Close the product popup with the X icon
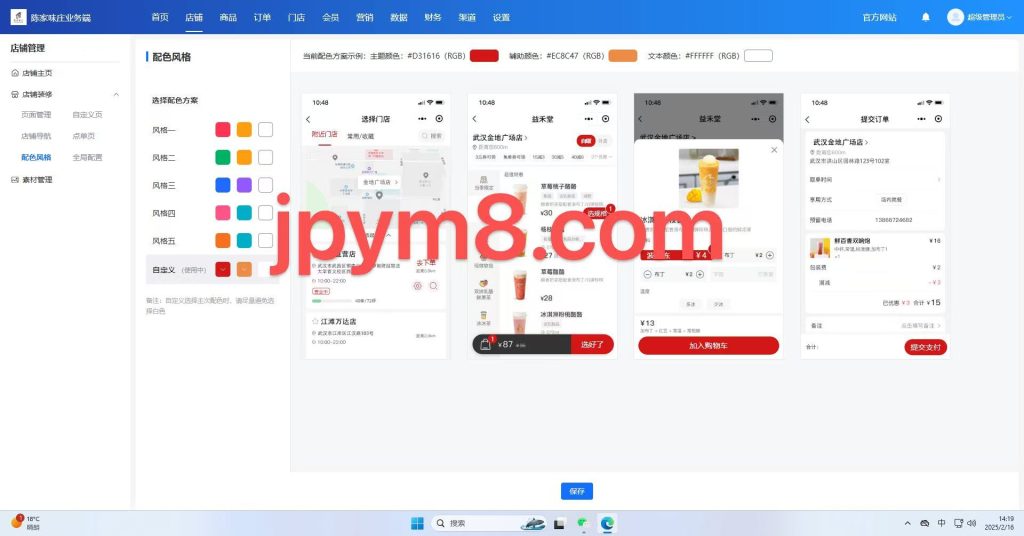1024x536 pixels. pyautogui.click(x=774, y=150)
